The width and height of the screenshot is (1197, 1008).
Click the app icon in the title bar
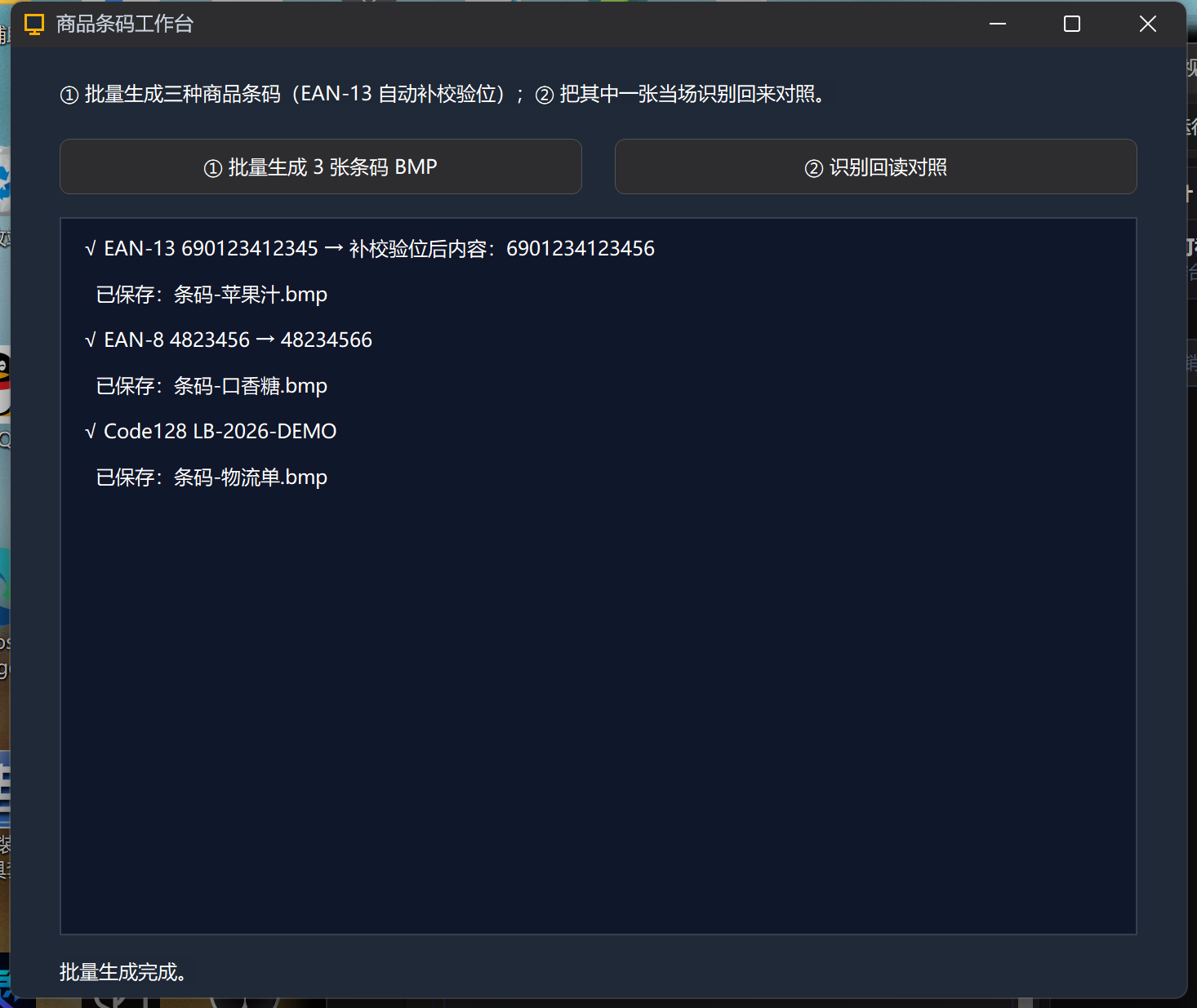(x=34, y=24)
